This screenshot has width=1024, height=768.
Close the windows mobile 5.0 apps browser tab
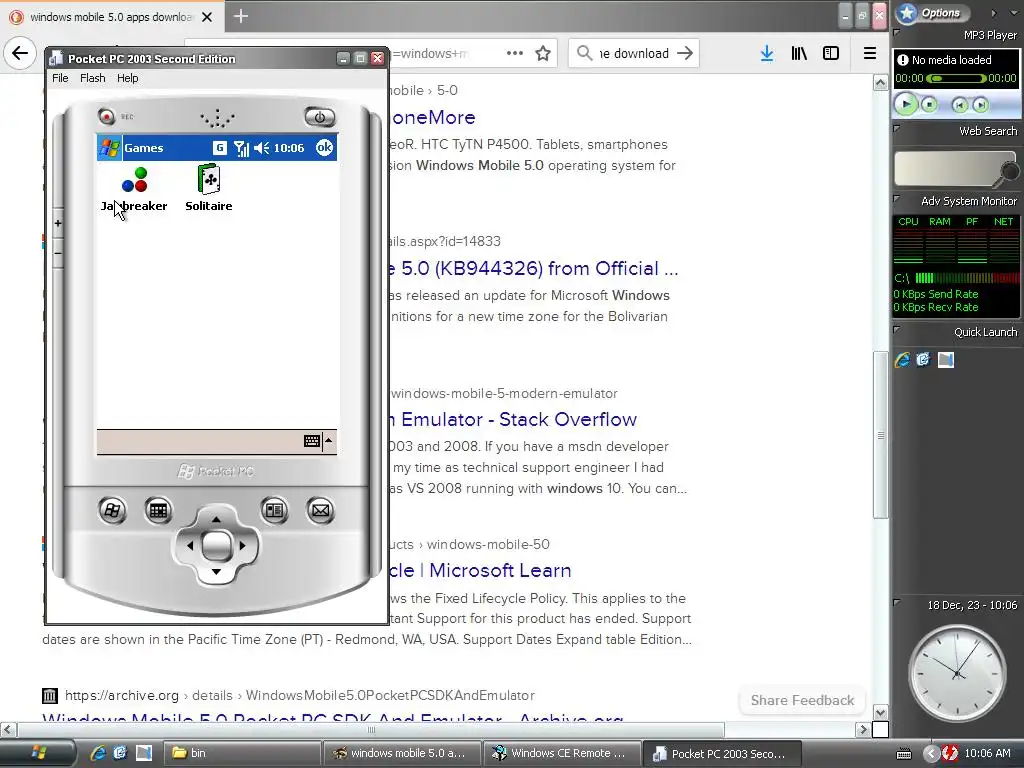pos(207,17)
